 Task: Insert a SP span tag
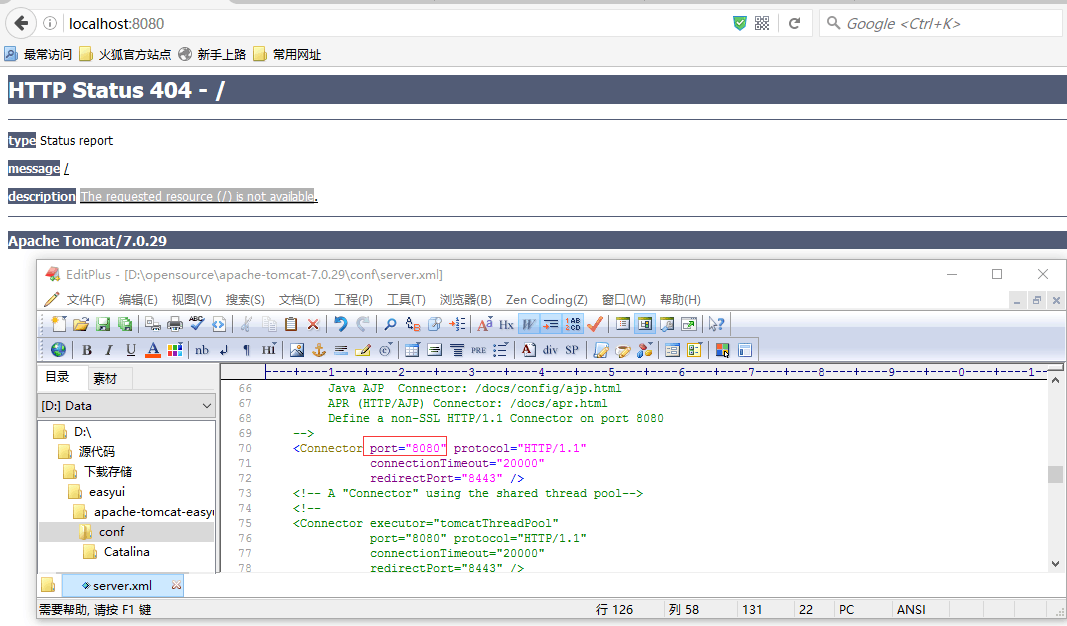pyautogui.click(x=572, y=350)
